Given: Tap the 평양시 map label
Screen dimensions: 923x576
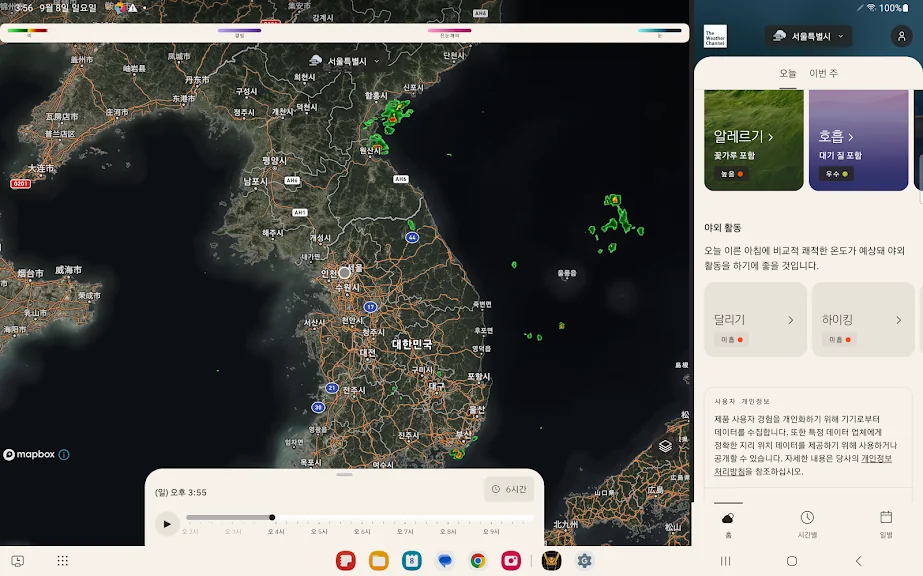Looking at the screenshot, I should coord(274,160).
